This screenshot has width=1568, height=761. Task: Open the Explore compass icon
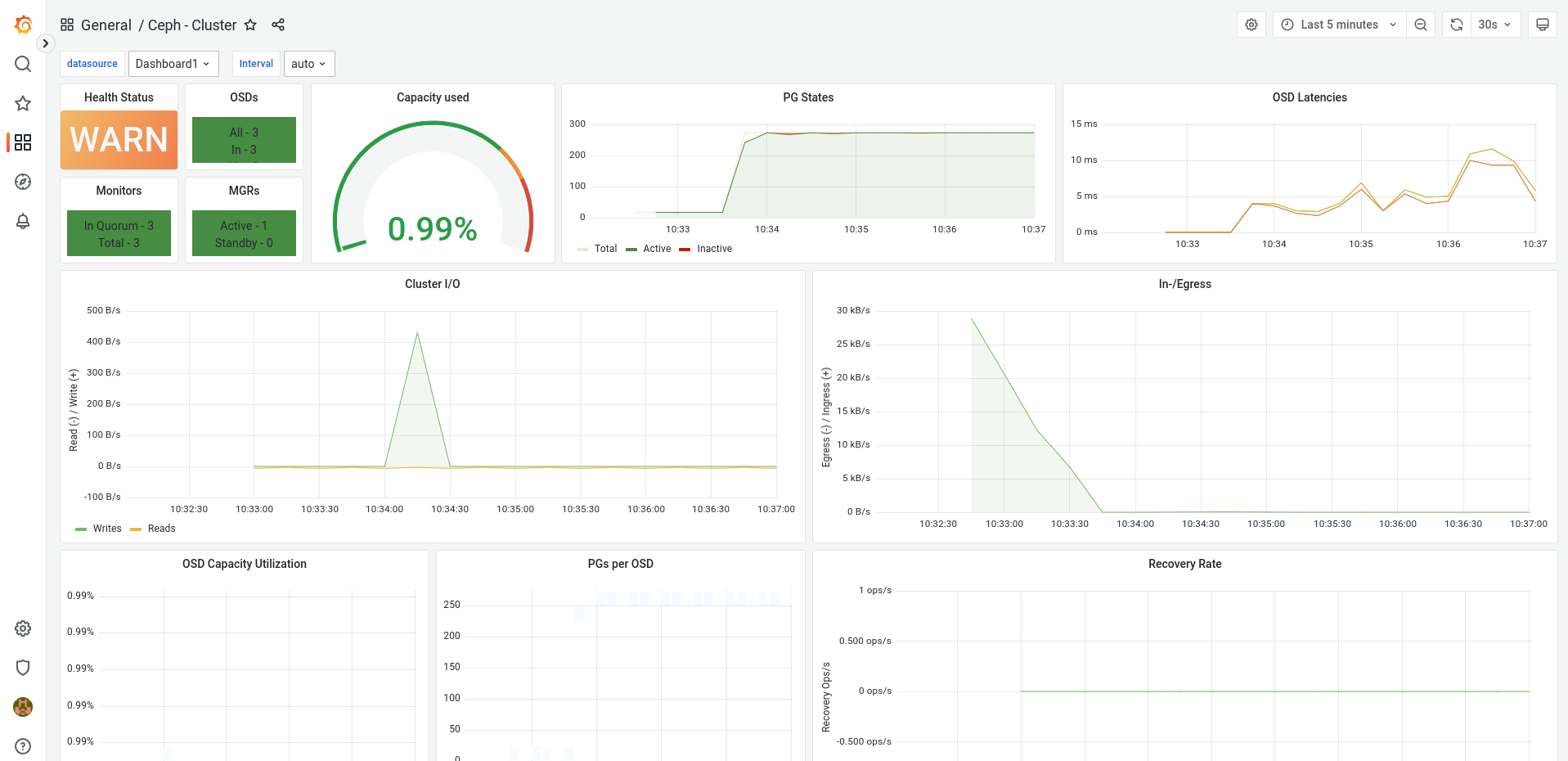[x=23, y=182]
